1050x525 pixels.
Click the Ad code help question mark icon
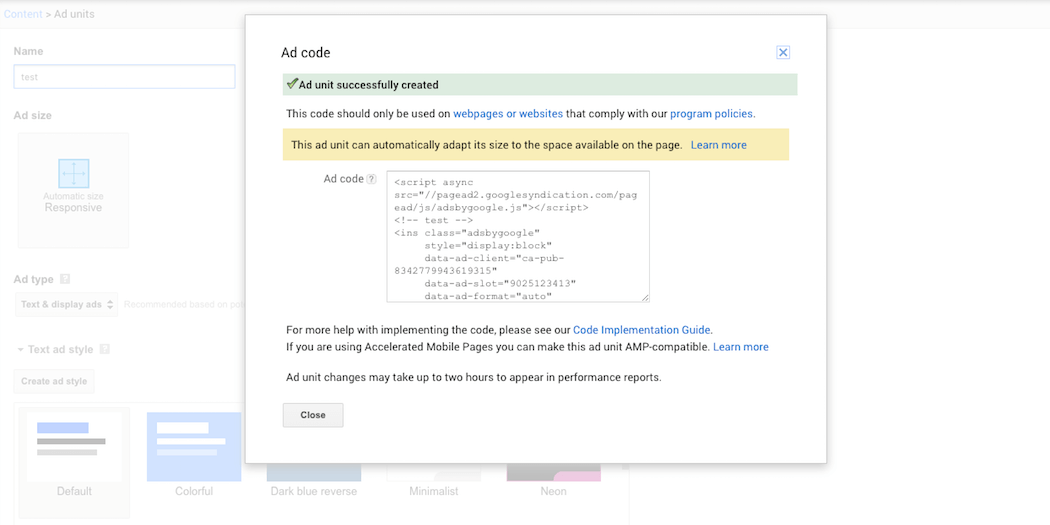coord(372,179)
